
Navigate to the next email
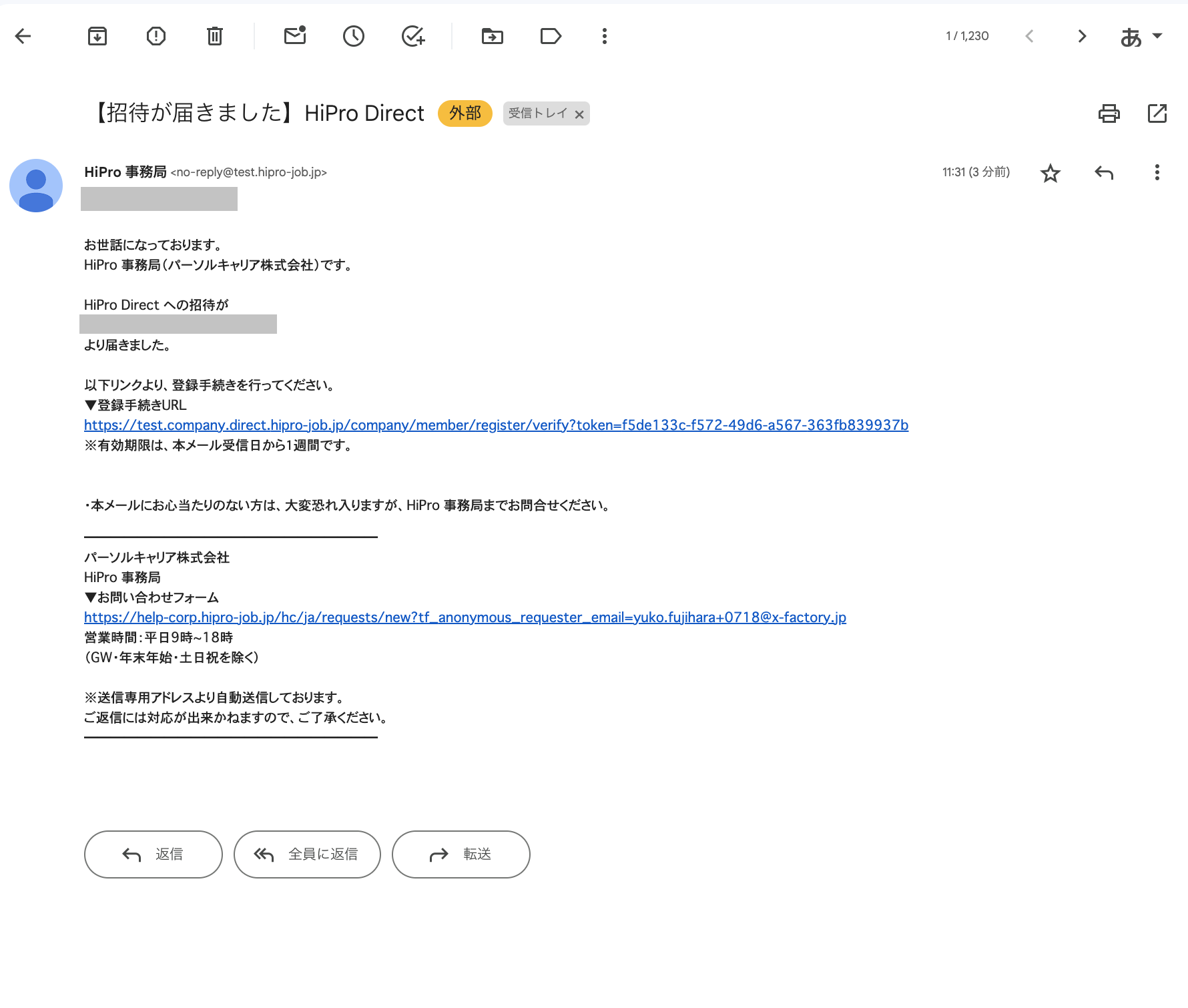point(1082,36)
